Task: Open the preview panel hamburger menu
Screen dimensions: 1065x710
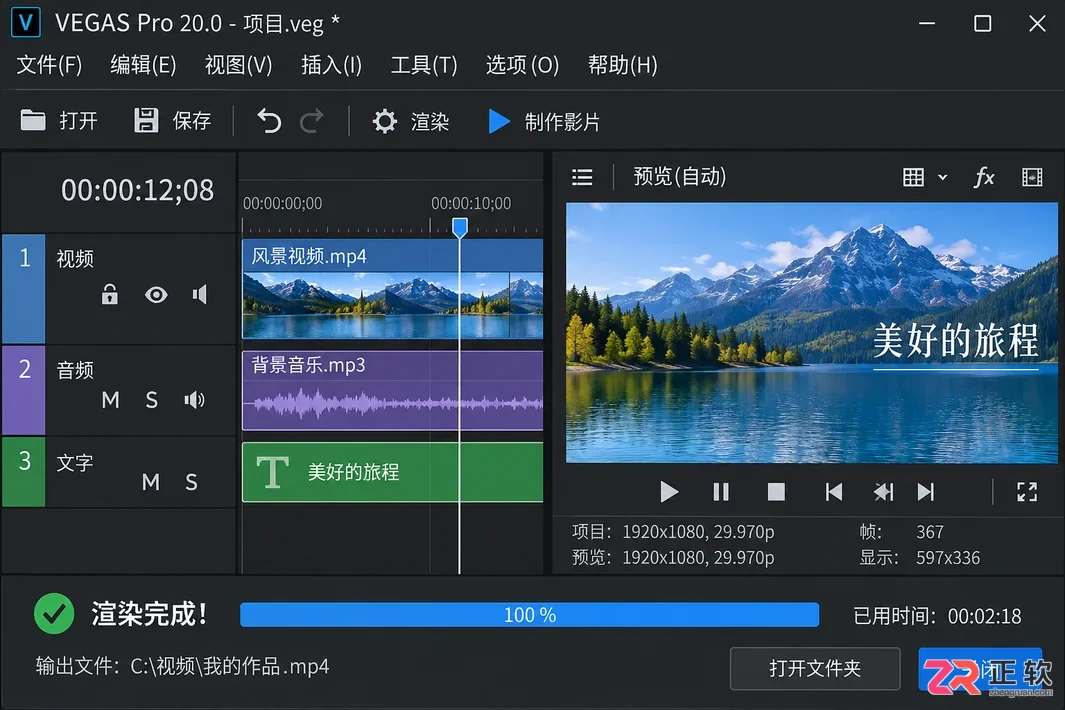Action: 582,177
